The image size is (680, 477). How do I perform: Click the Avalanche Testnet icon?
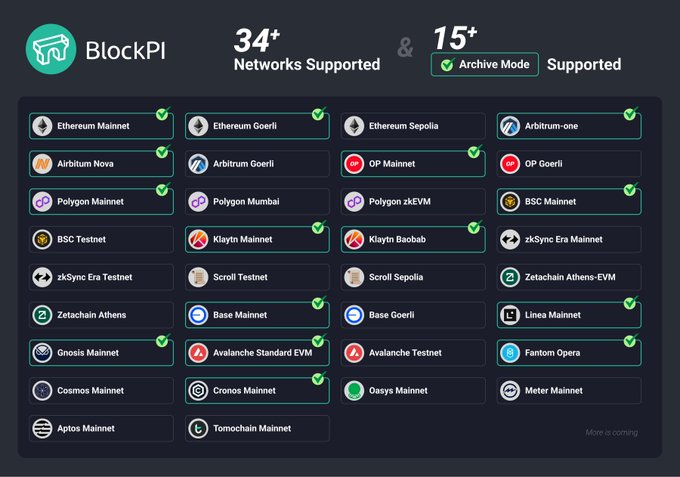354,353
